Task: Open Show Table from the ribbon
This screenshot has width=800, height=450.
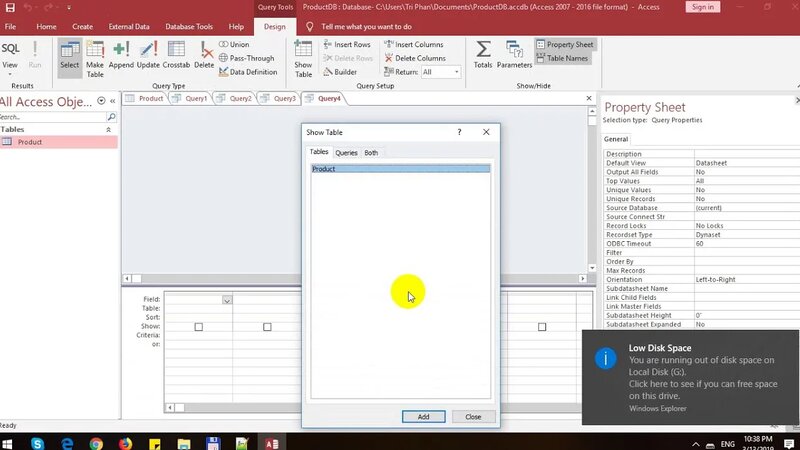Action: [x=303, y=59]
